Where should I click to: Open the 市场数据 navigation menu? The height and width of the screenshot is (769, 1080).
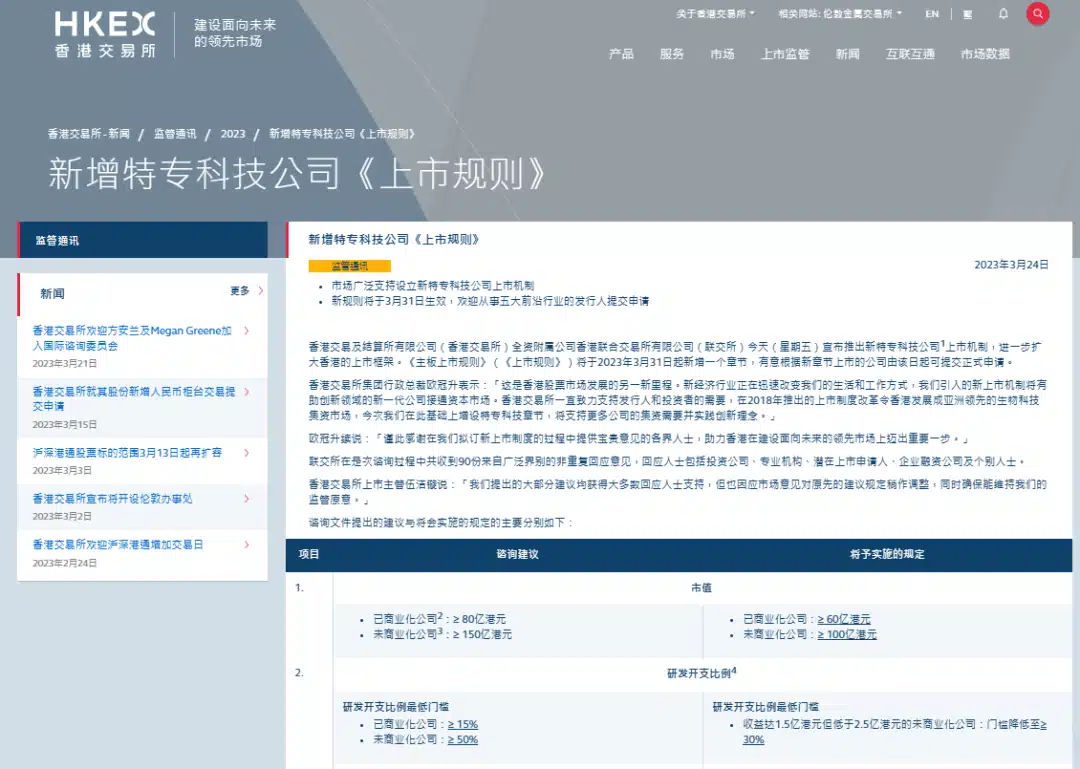point(985,54)
